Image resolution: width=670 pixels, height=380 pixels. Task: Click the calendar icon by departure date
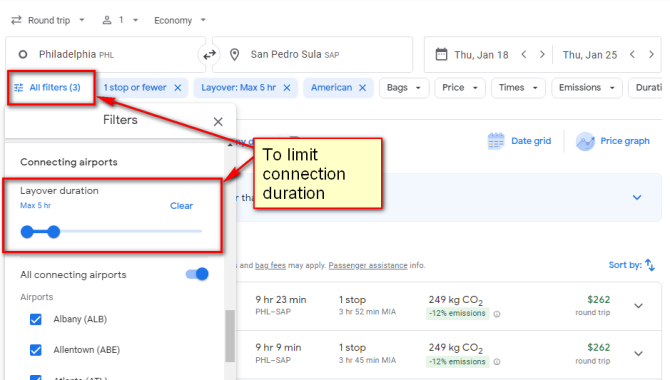pos(441,54)
